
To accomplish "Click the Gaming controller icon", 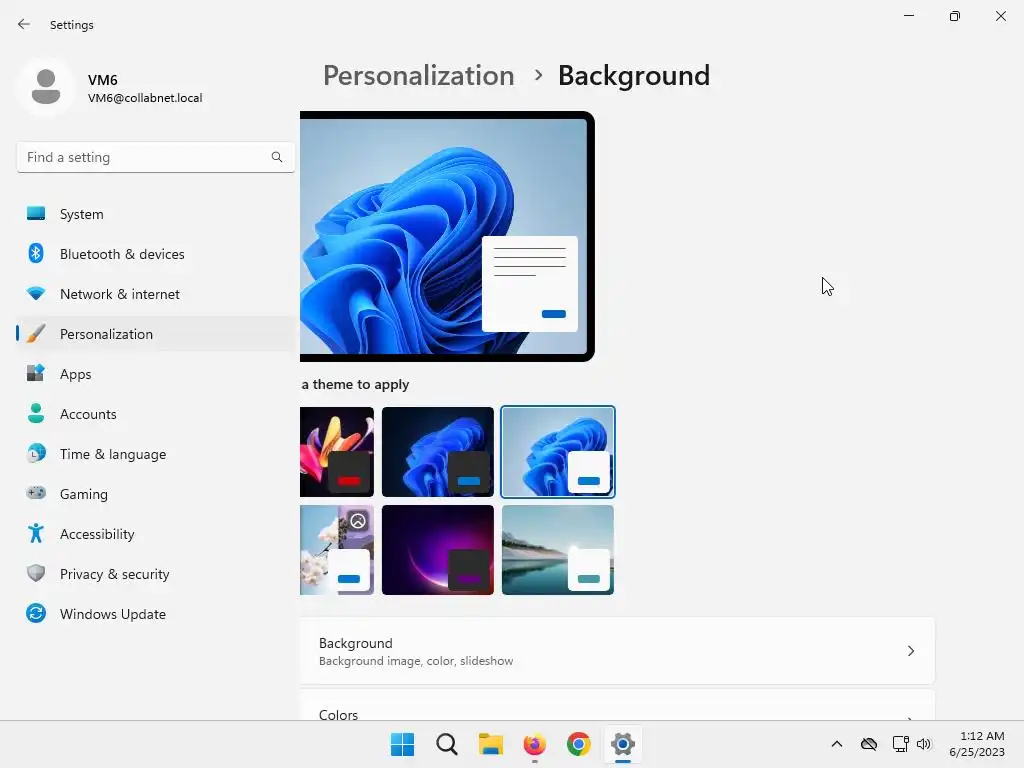I will (x=36, y=493).
